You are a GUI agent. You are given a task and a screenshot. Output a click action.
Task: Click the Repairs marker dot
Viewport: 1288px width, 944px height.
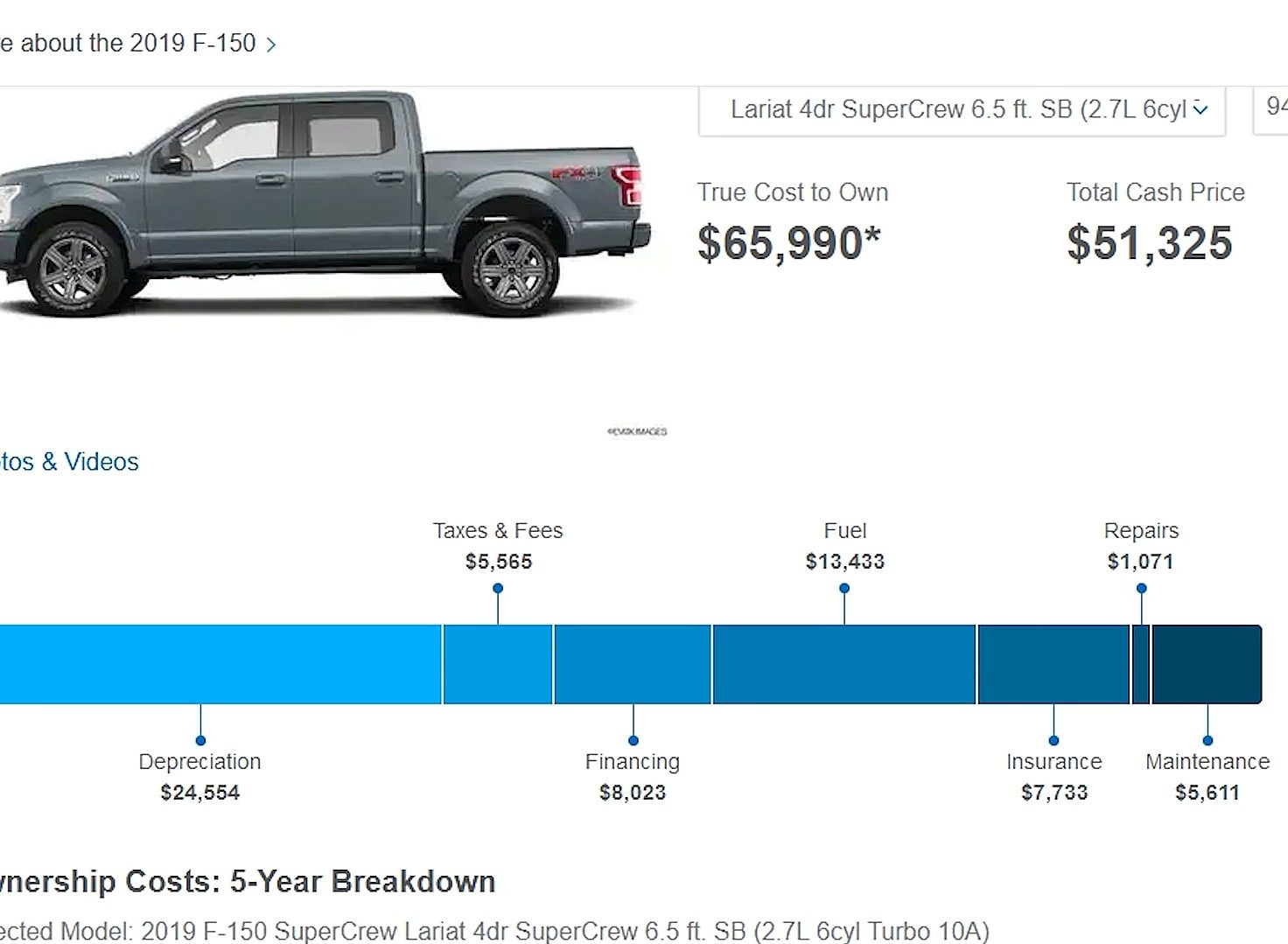(x=1141, y=589)
